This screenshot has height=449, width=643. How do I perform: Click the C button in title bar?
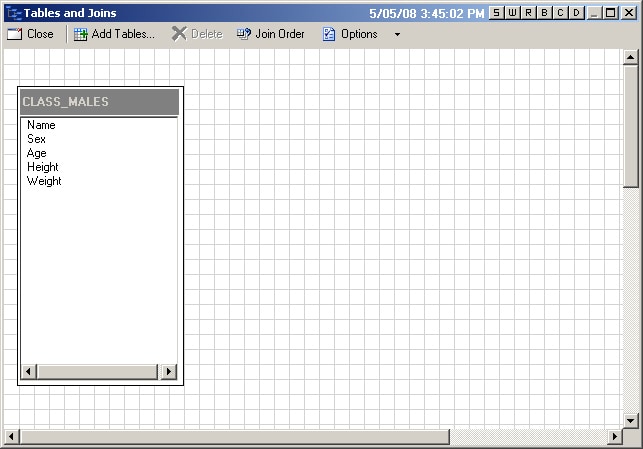[561, 13]
